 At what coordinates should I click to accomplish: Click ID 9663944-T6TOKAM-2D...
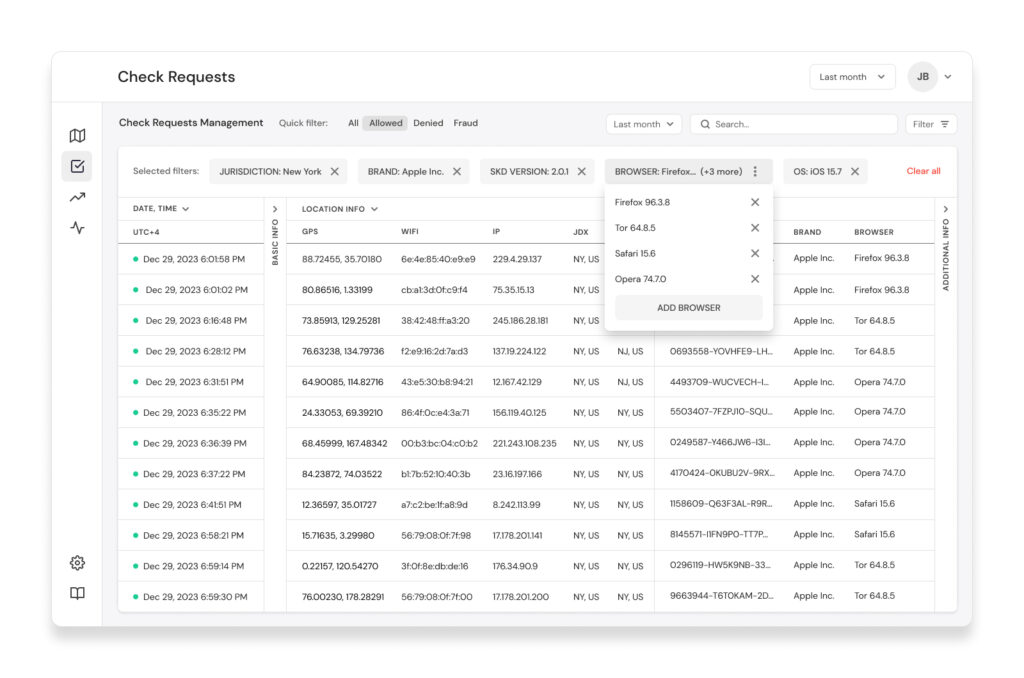[721, 596]
